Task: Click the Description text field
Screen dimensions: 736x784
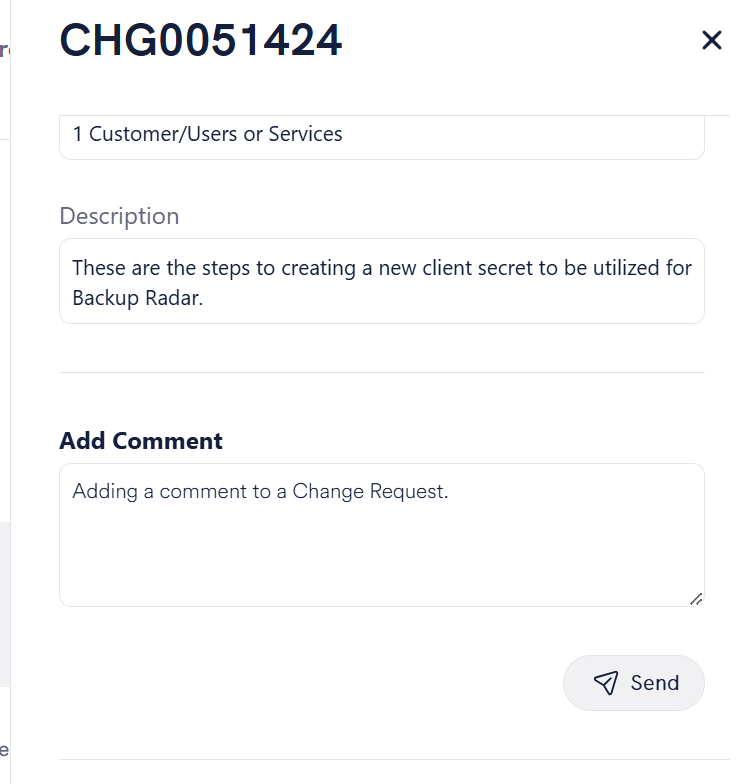Action: click(x=382, y=281)
